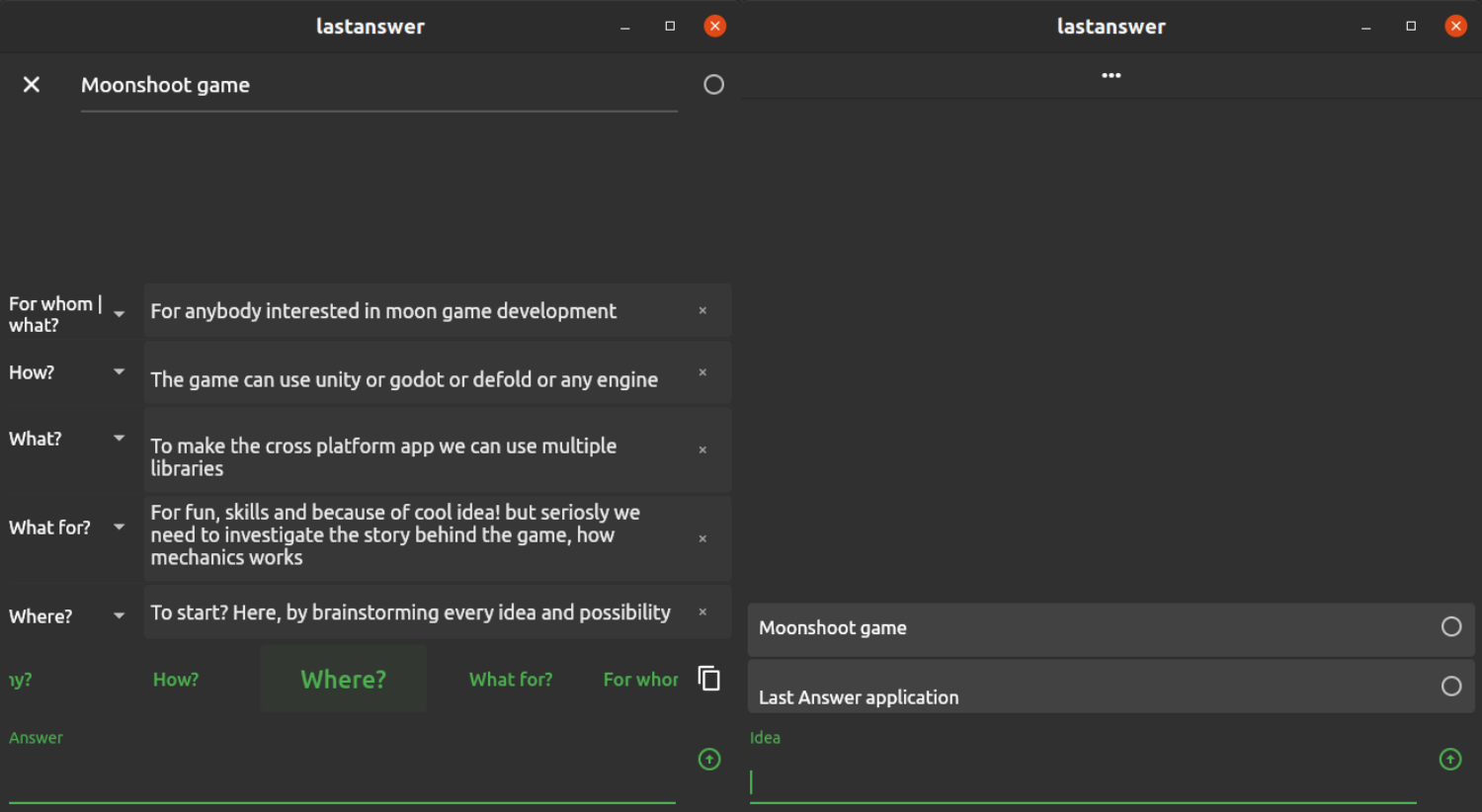Submit the answer with the up-arrow button
Screen dimensions: 1482x812
pos(709,760)
